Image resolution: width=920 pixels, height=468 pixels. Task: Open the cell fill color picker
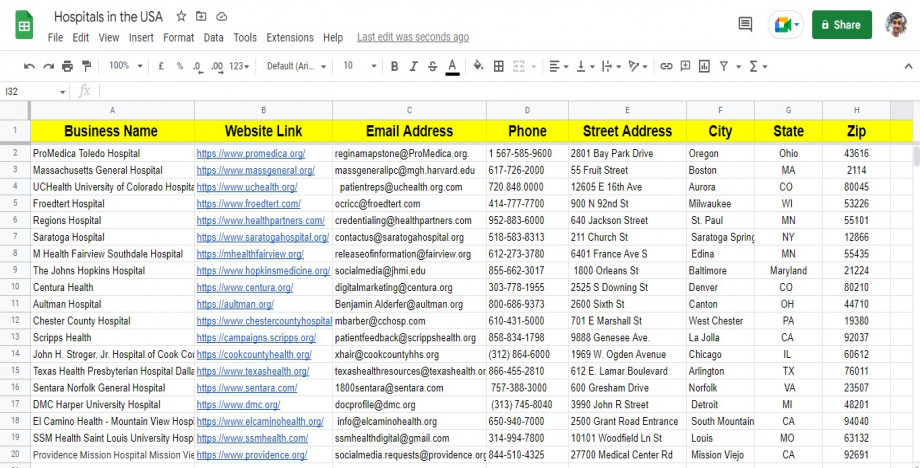click(478, 66)
